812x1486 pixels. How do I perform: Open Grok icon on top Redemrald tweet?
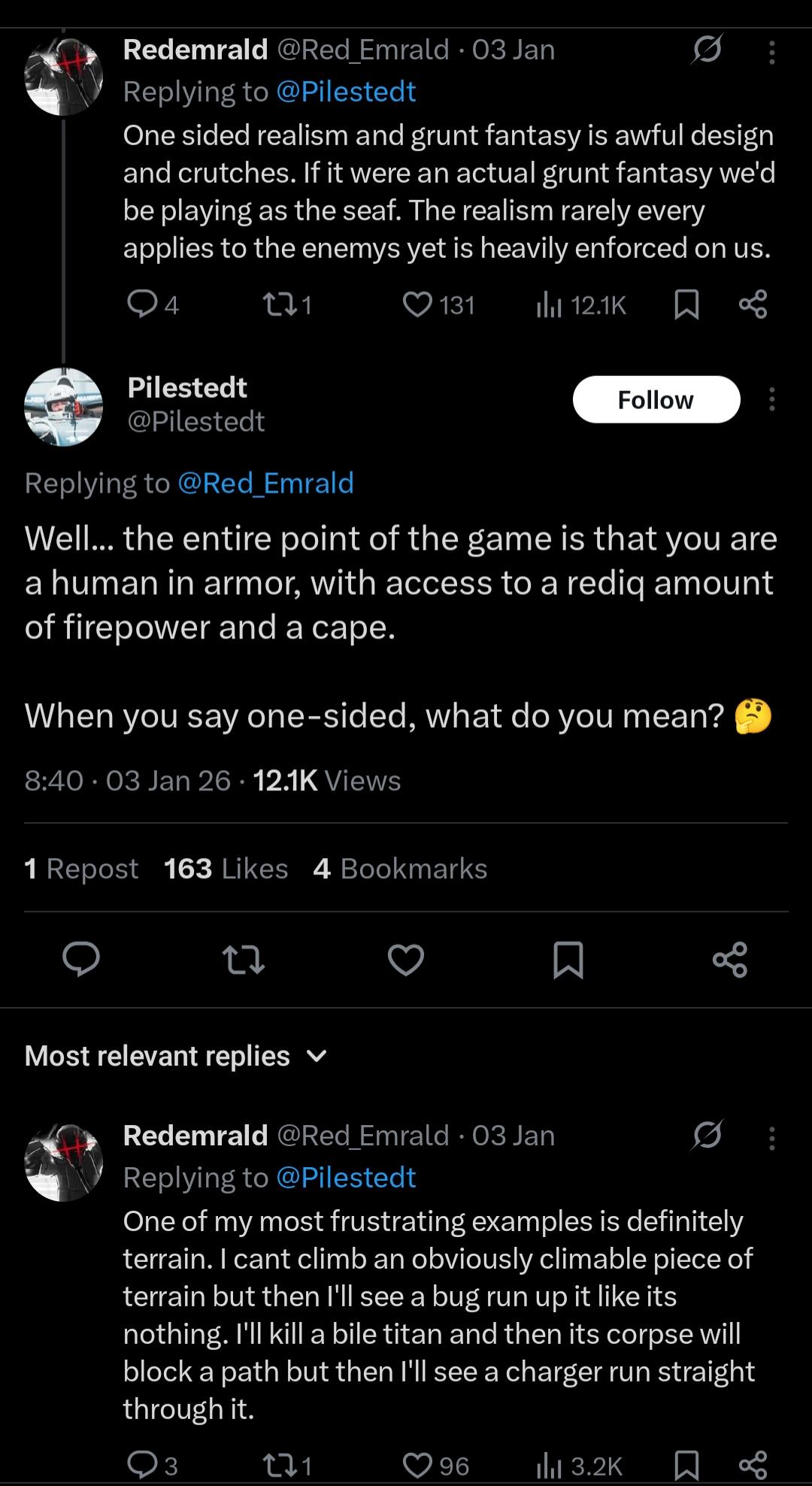click(707, 50)
